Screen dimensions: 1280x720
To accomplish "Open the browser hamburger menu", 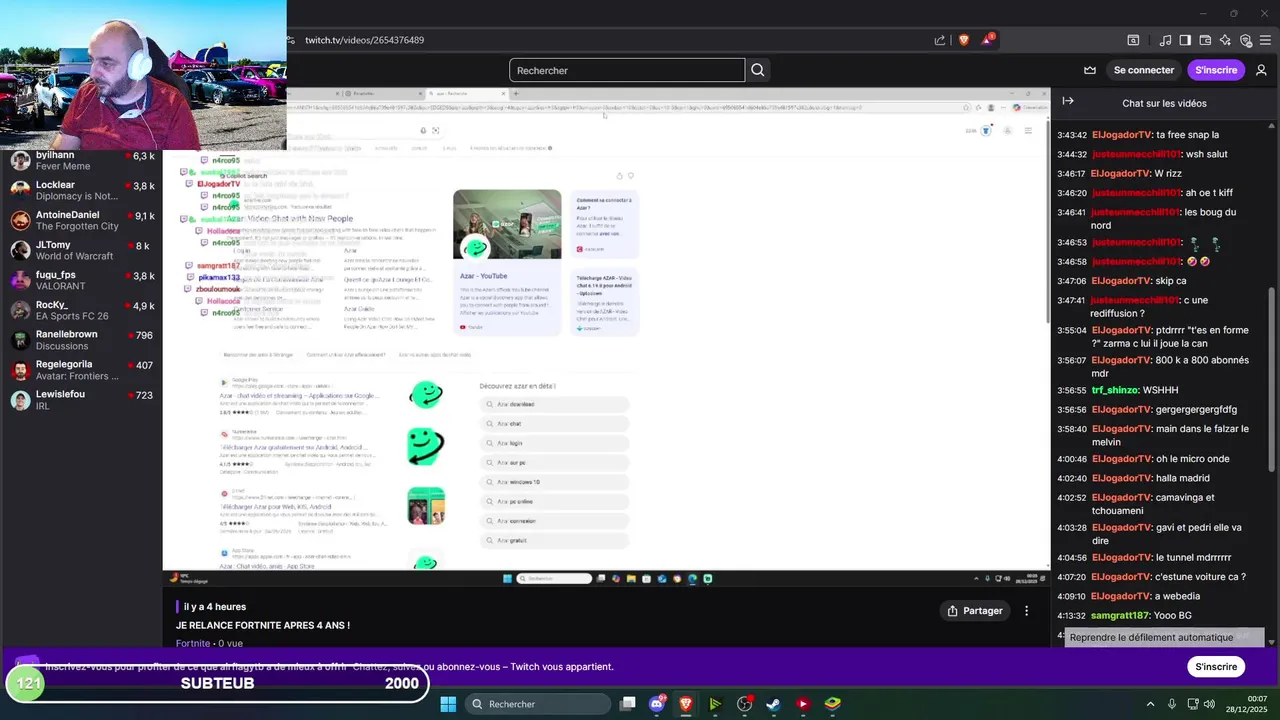I will coord(1266,40).
